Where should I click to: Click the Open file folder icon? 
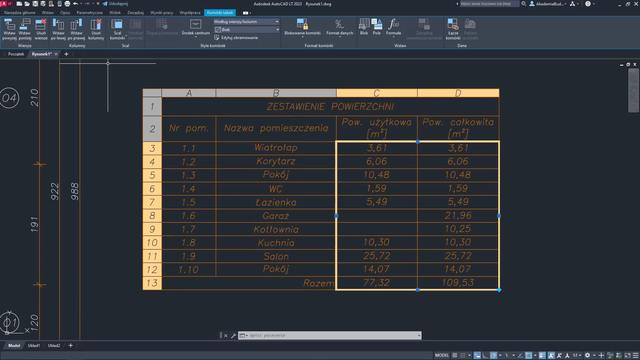[x=27, y=4]
